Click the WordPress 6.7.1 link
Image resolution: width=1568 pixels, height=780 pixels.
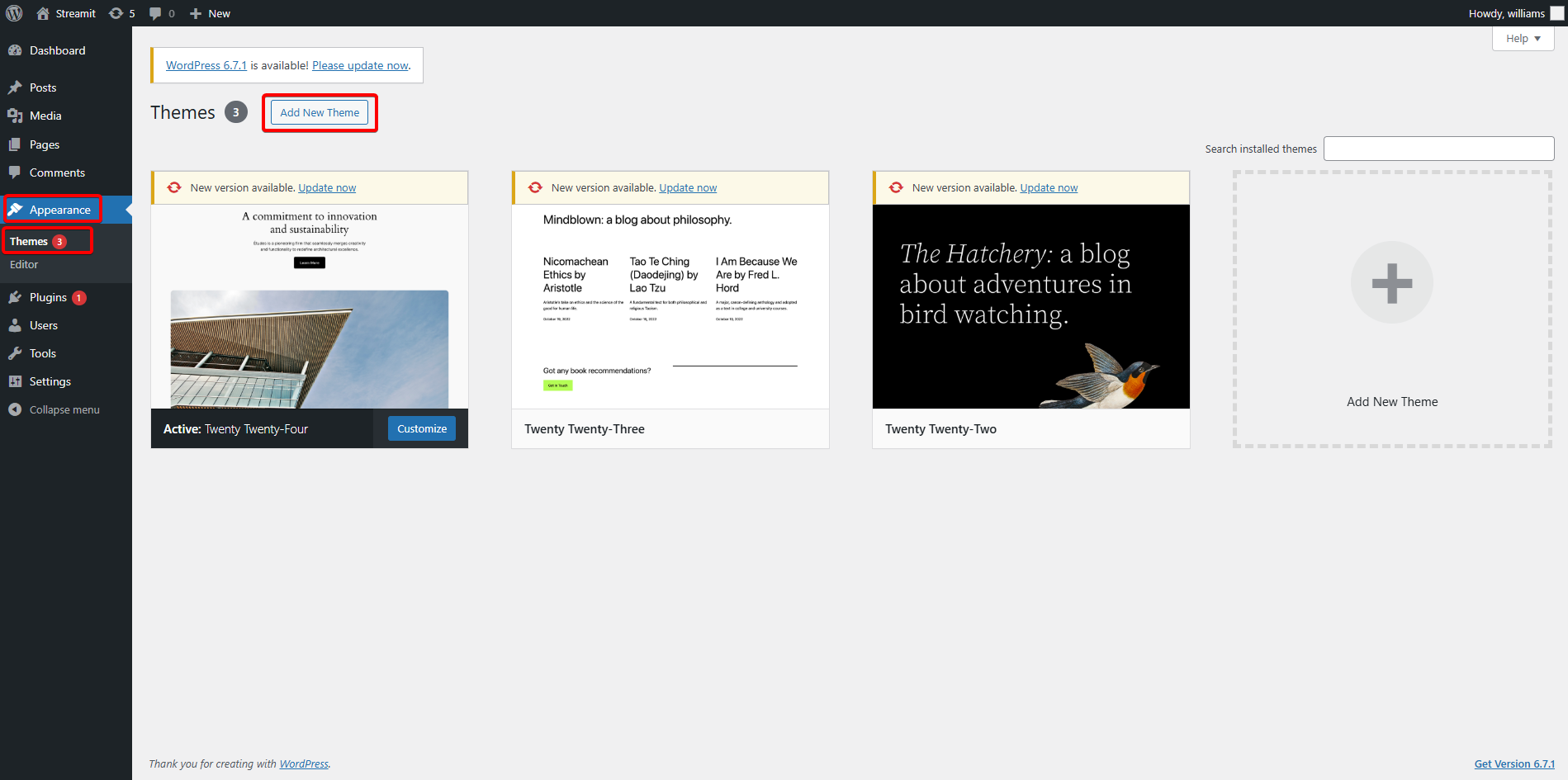click(x=206, y=65)
